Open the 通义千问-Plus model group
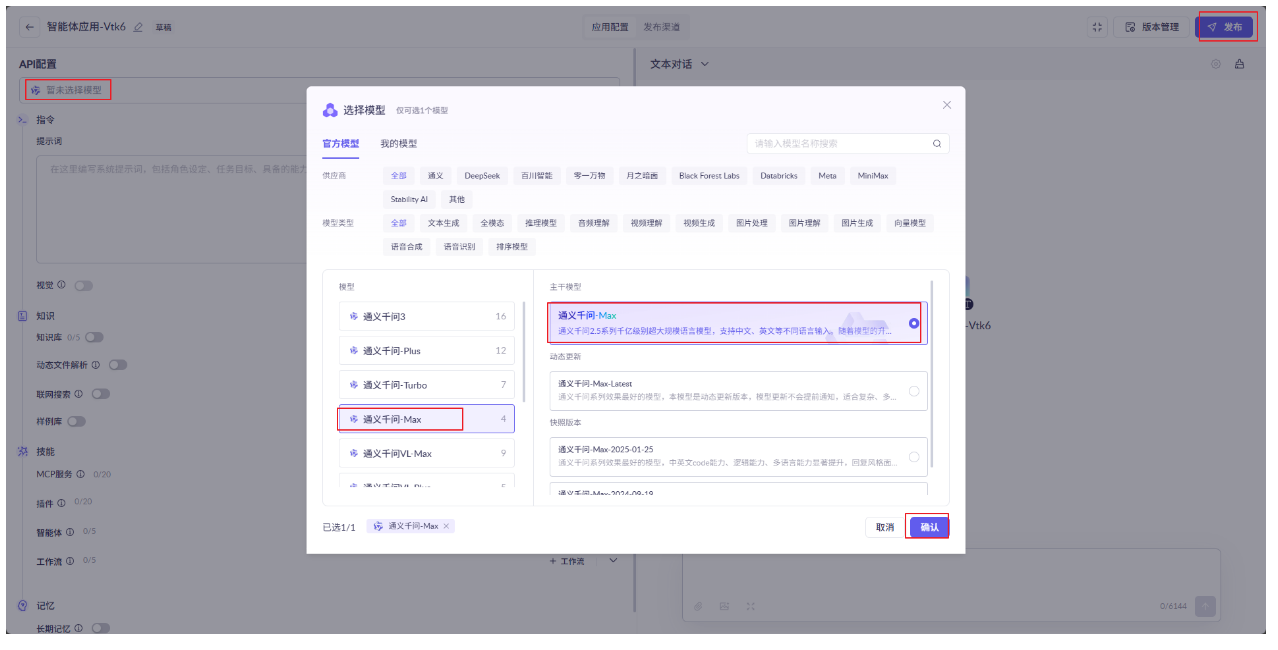Image resolution: width=1278 pixels, height=650 pixels. [x=427, y=351]
